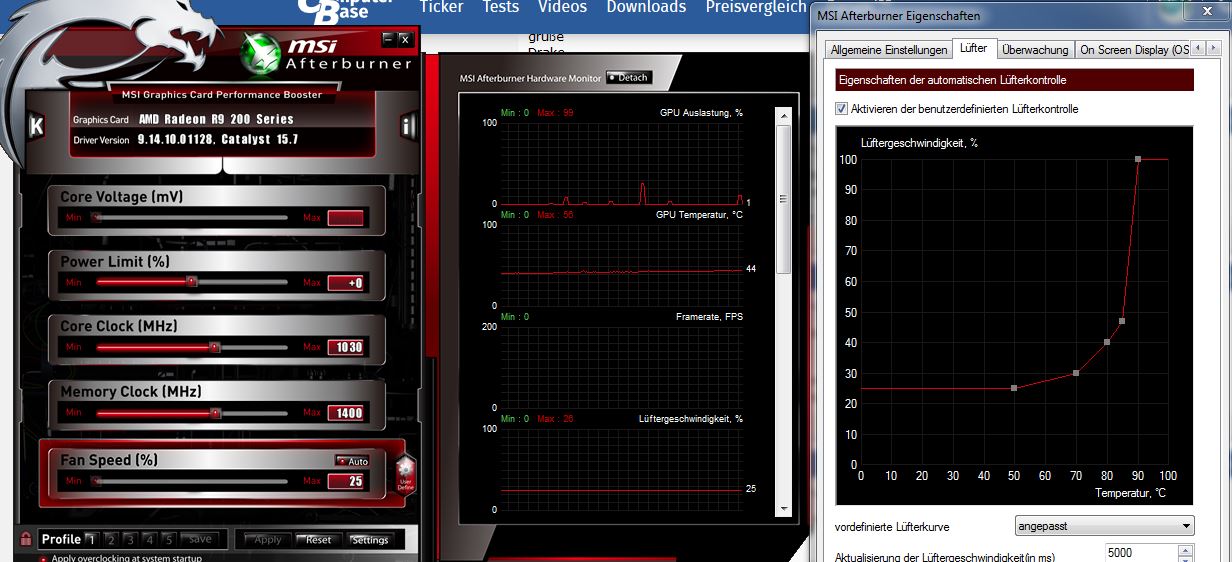Click the Core Clock 1030 value field
This screenshot has height=562, width=1232.
(x=346, y=347)
